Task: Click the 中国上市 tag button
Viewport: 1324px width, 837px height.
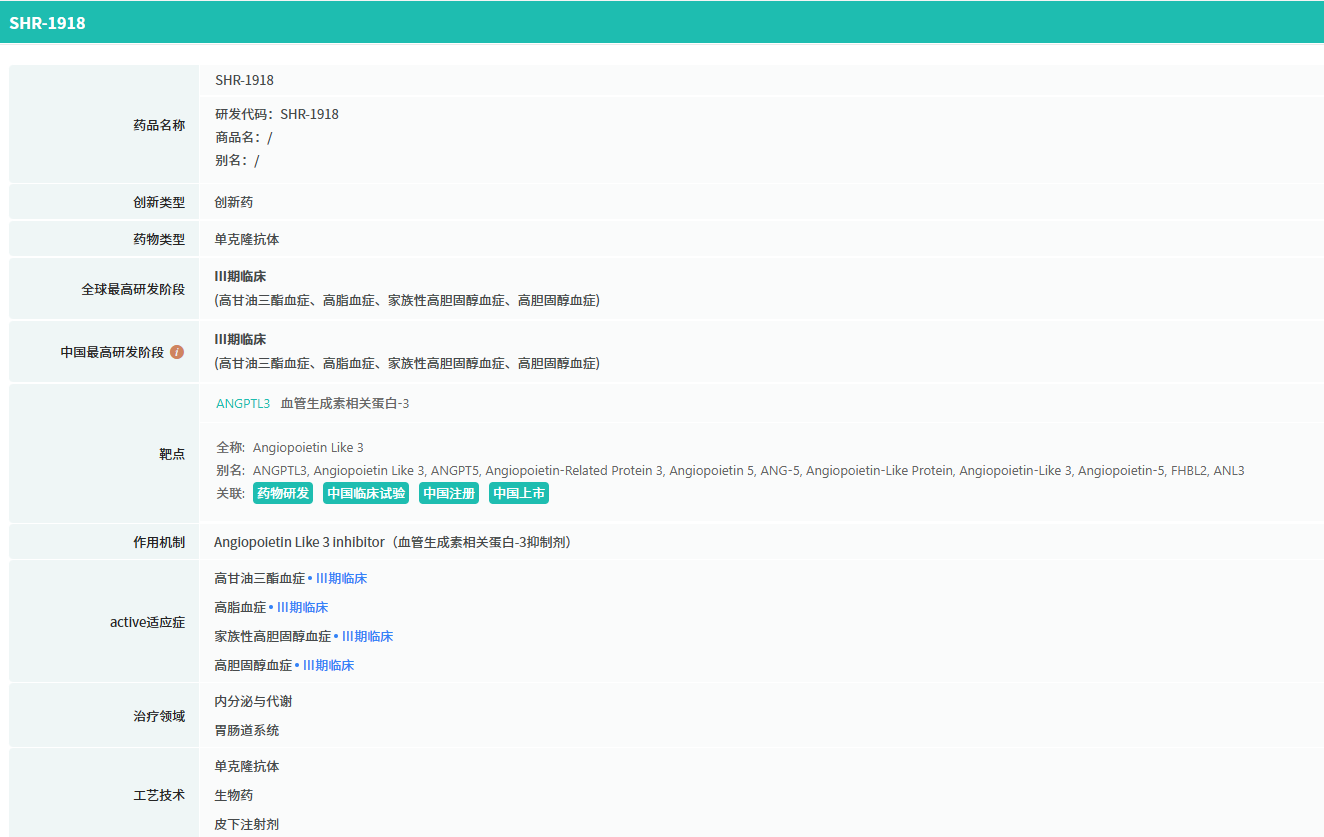Action: tap(519, 493)
